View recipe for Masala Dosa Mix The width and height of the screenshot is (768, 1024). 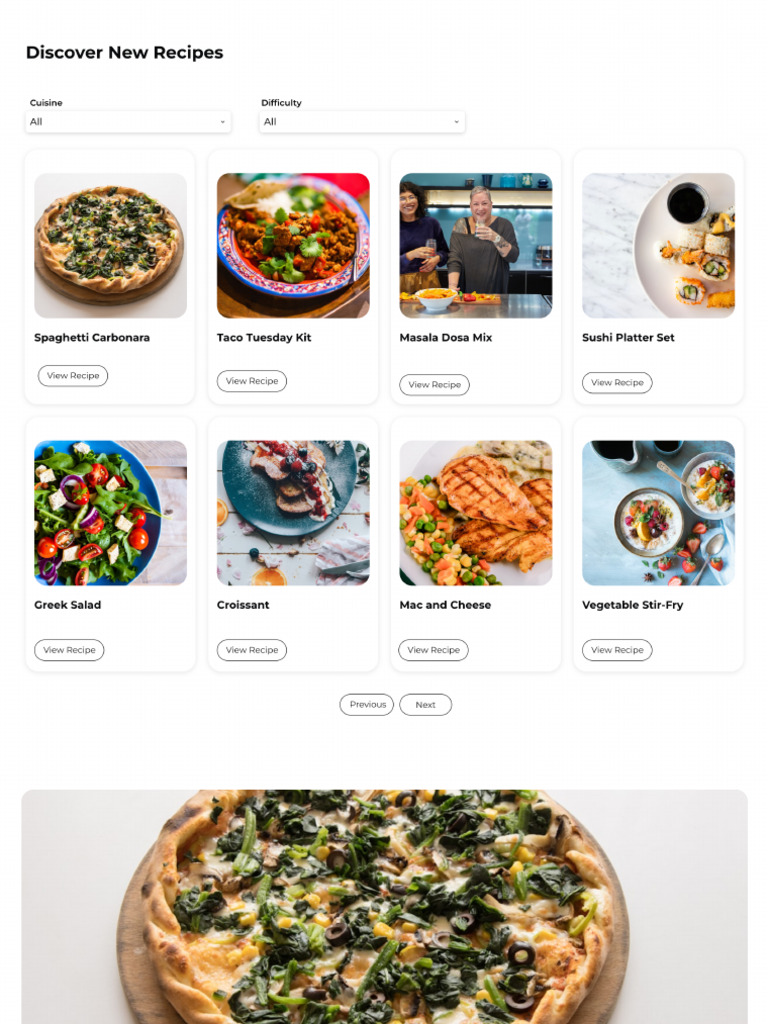tap(434, 385)
